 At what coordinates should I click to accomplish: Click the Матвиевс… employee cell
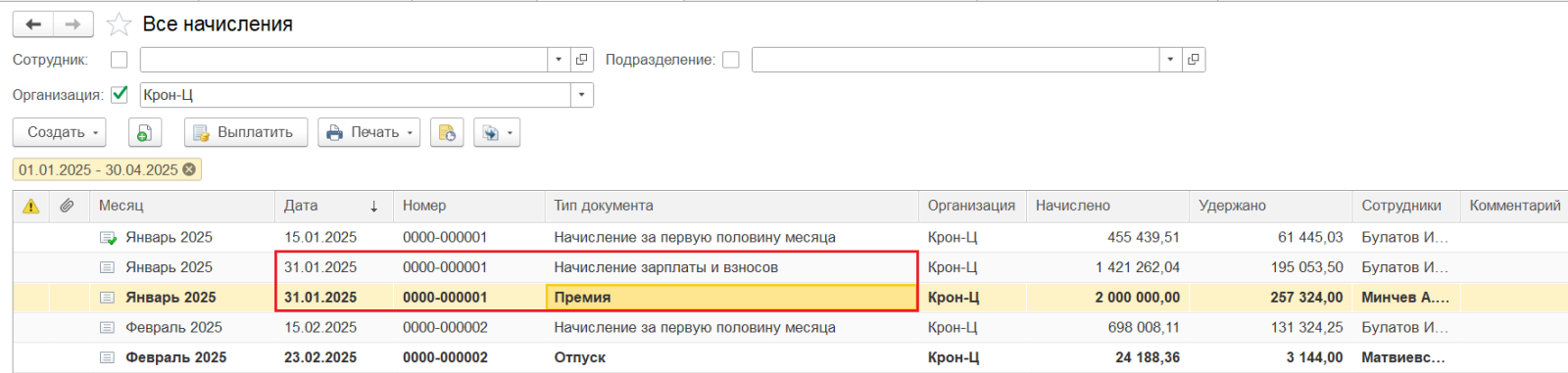[1405, 357]
